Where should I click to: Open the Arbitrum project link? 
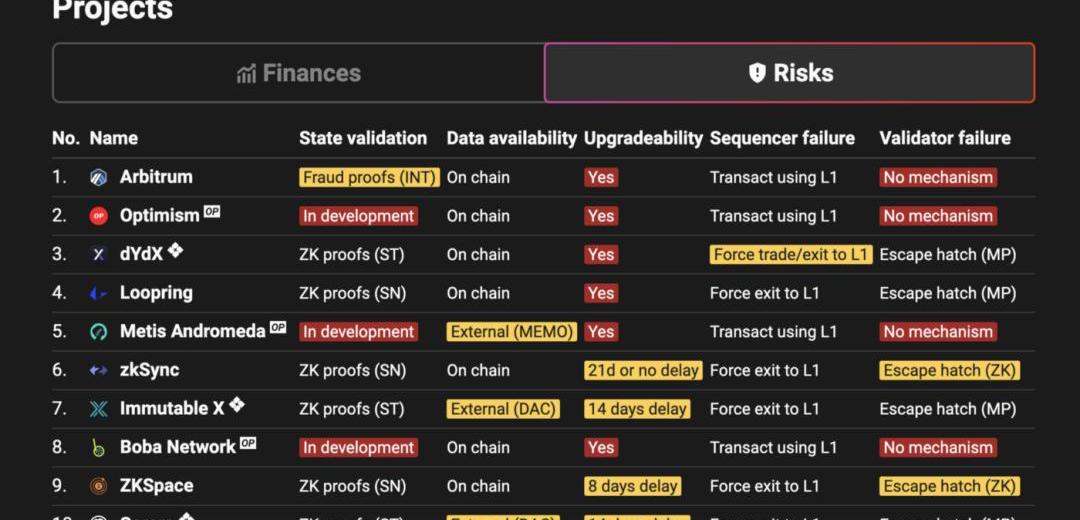point(156,177)
